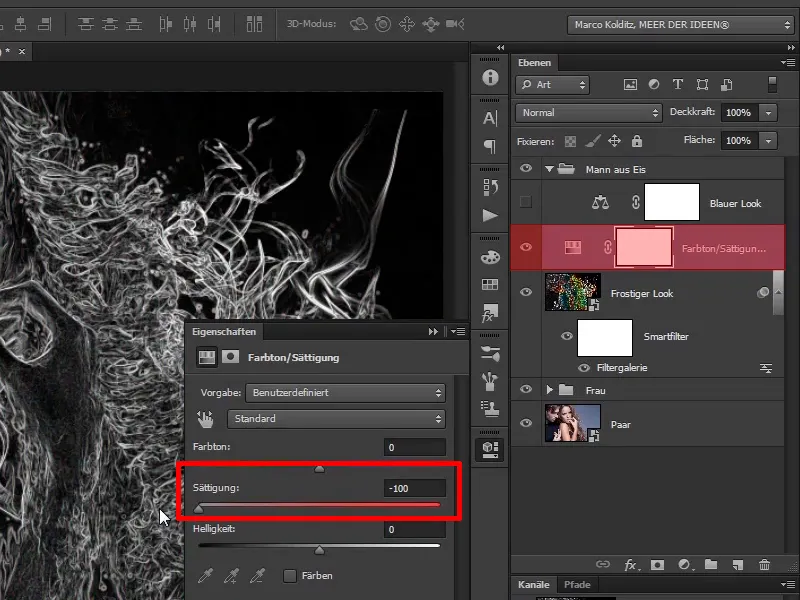This screenshot has width=800, height=600.
Task: Click the on-image adjustment hand tool
Action: pos(205,419)
